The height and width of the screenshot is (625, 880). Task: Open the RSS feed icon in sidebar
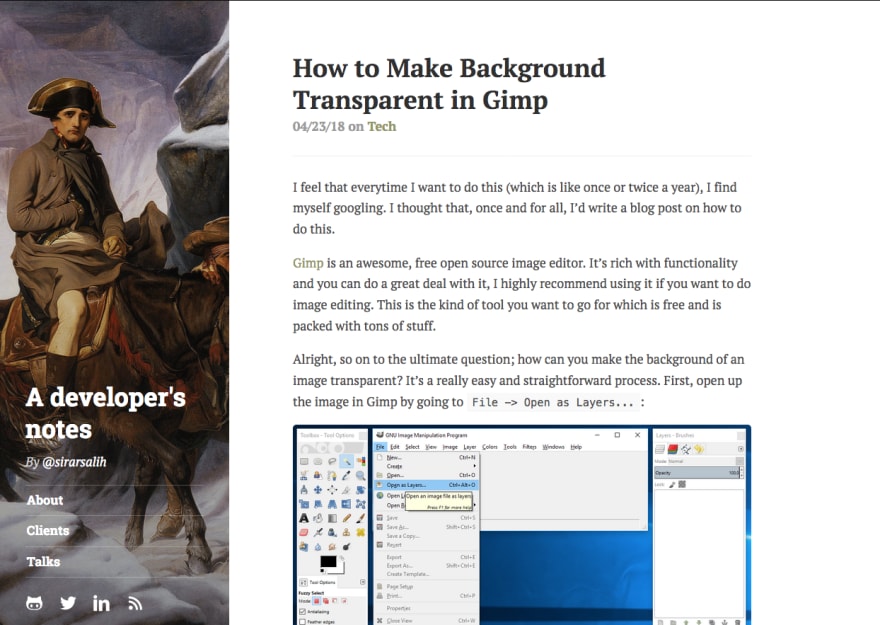click(135, 604)
